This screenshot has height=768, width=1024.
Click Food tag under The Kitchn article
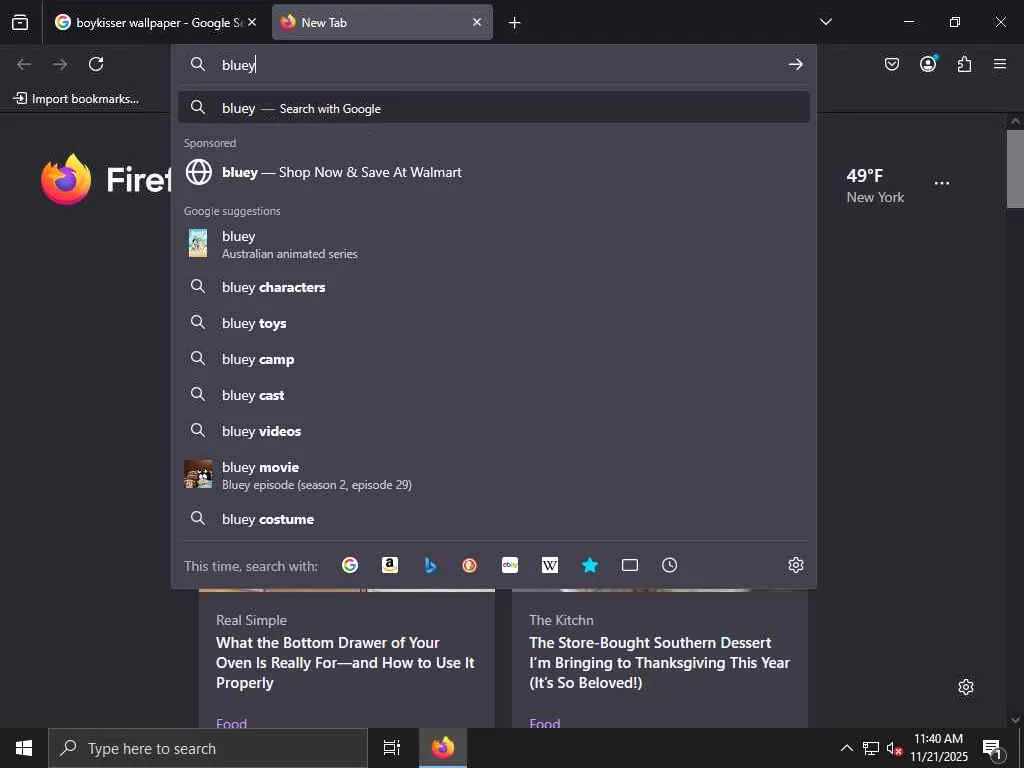click(545, 722)
